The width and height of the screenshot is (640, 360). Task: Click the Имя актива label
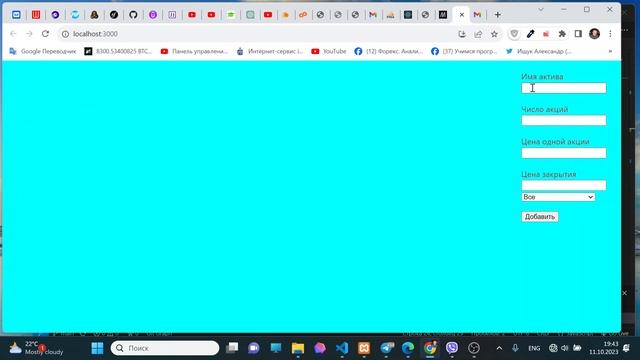(x=542, y=77)
